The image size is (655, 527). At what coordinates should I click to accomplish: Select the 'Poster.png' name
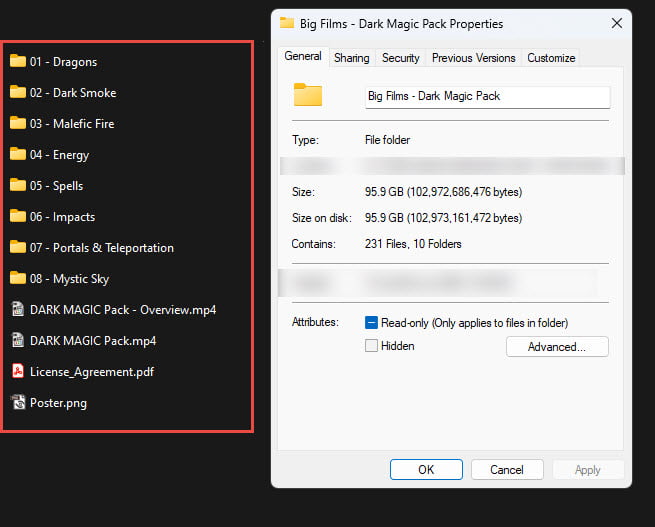[58, 403]
